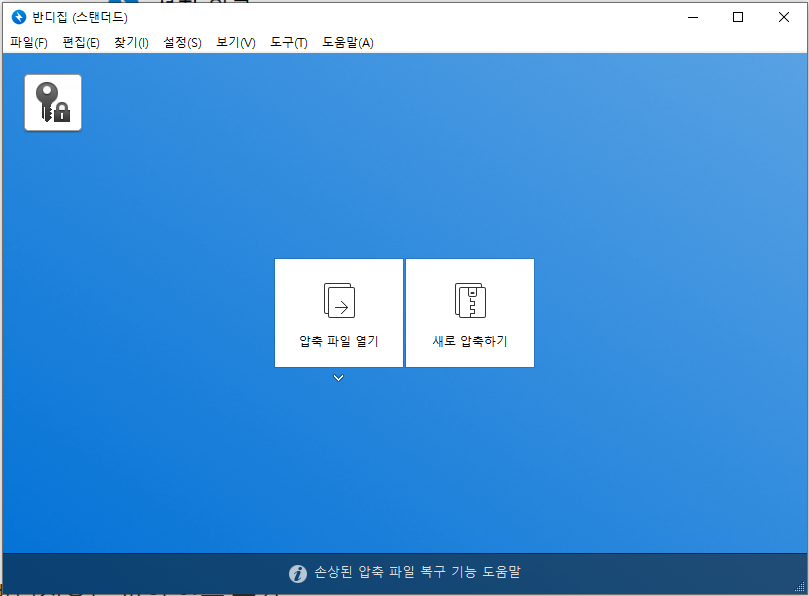Open the 찾기(I) menu

click(x=132, y=42)
